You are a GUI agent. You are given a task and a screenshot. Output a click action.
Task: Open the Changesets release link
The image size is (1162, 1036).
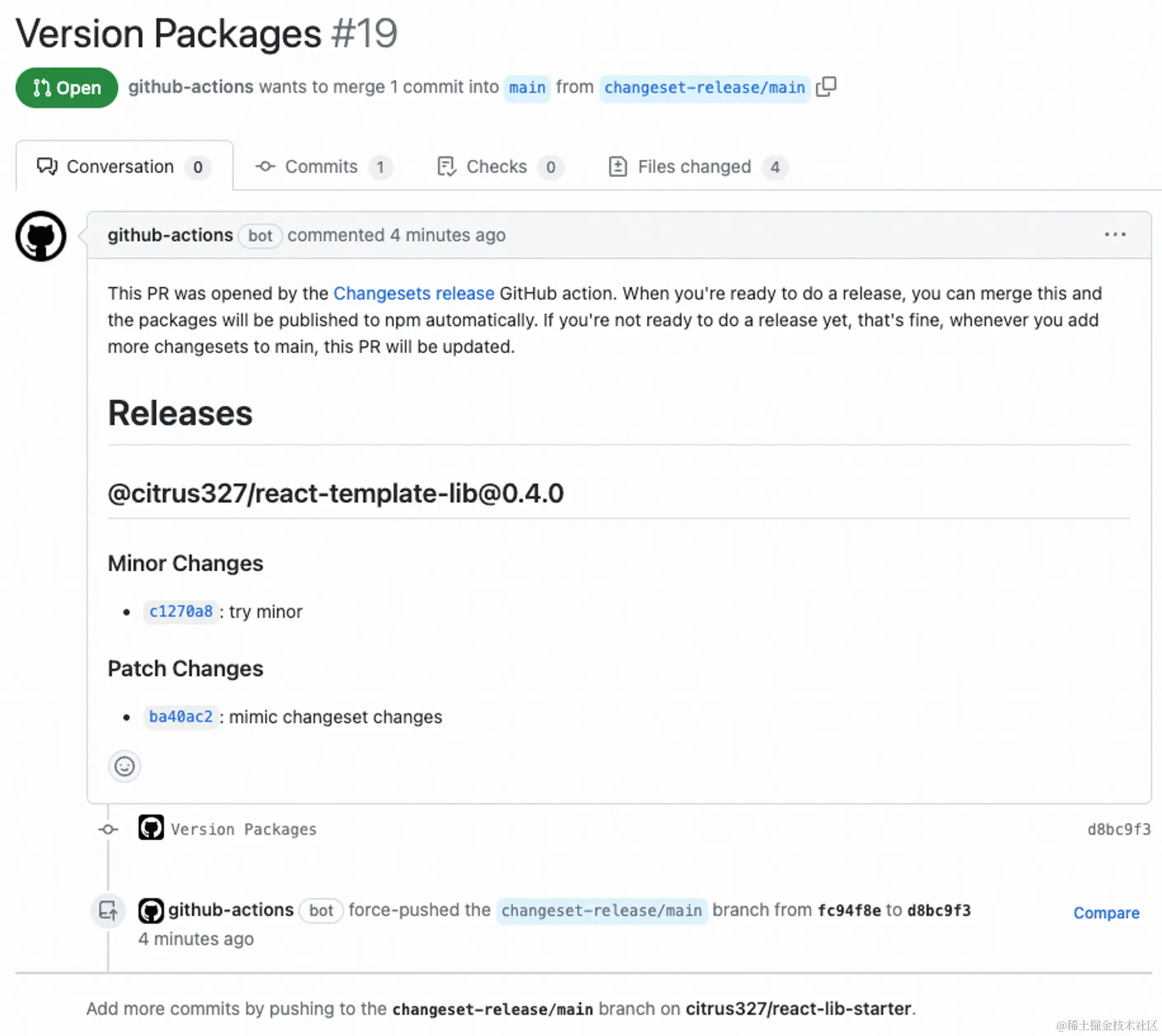[413, 293]
